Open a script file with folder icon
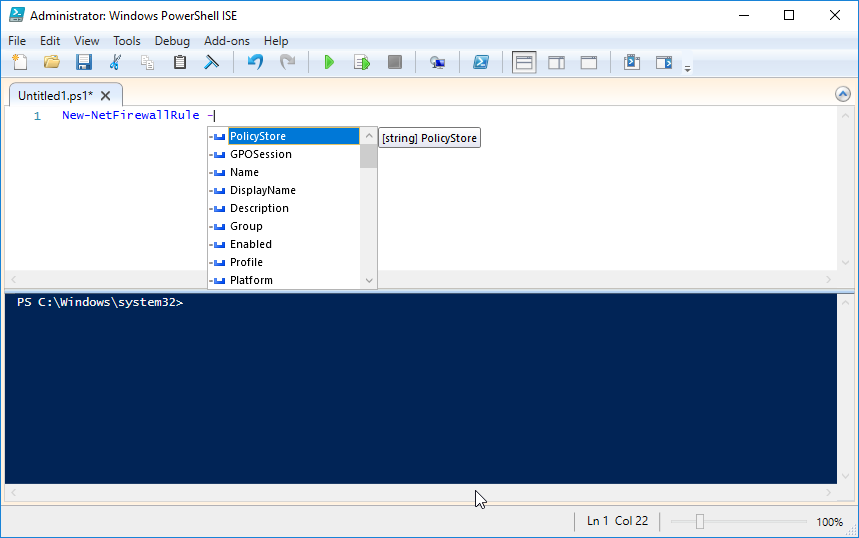The height and width of the screenshot is (538, 859). pos(51,62)
